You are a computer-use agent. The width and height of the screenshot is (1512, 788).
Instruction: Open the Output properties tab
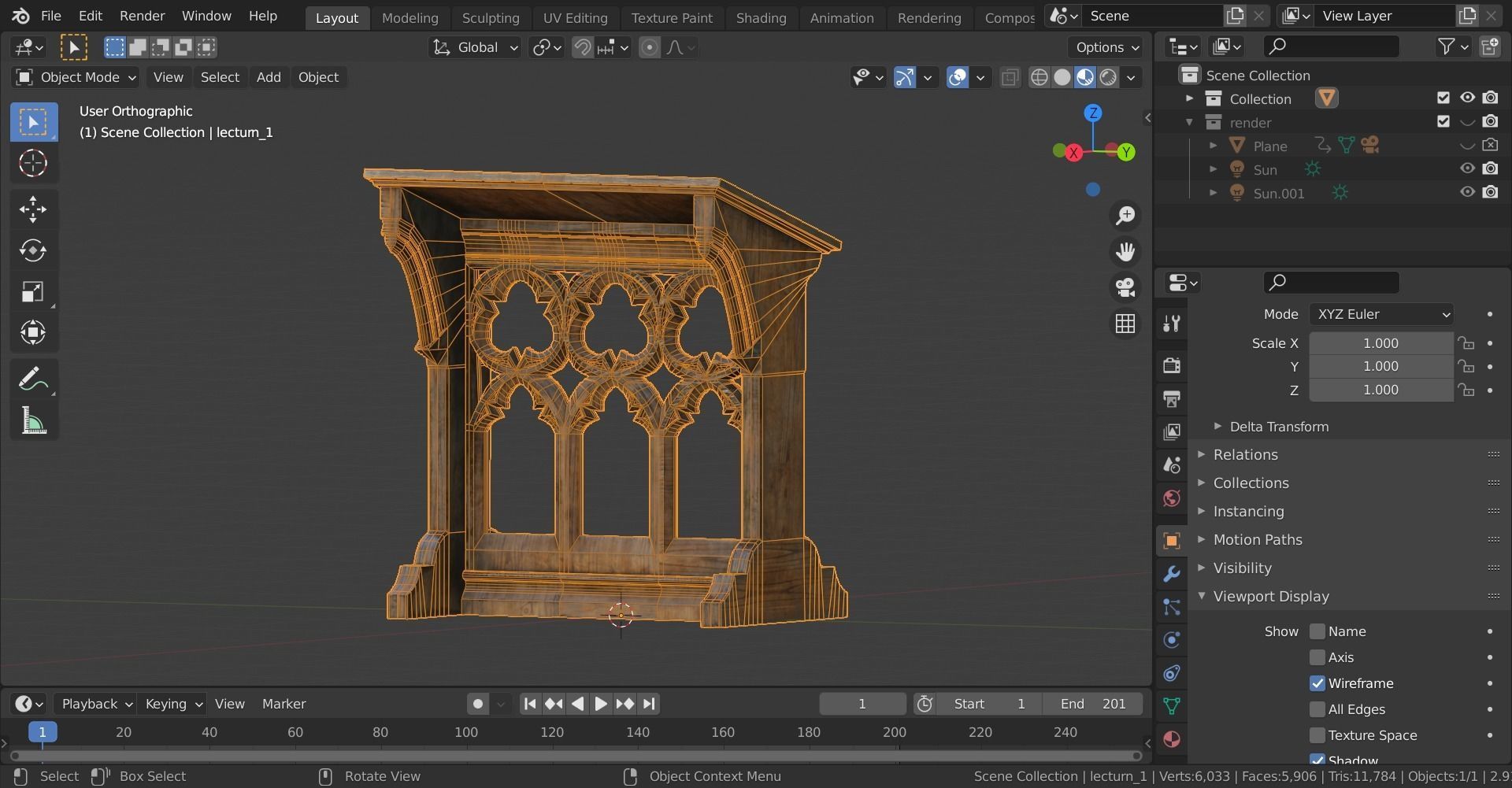pyautogui.click(x=1172, y=398)
